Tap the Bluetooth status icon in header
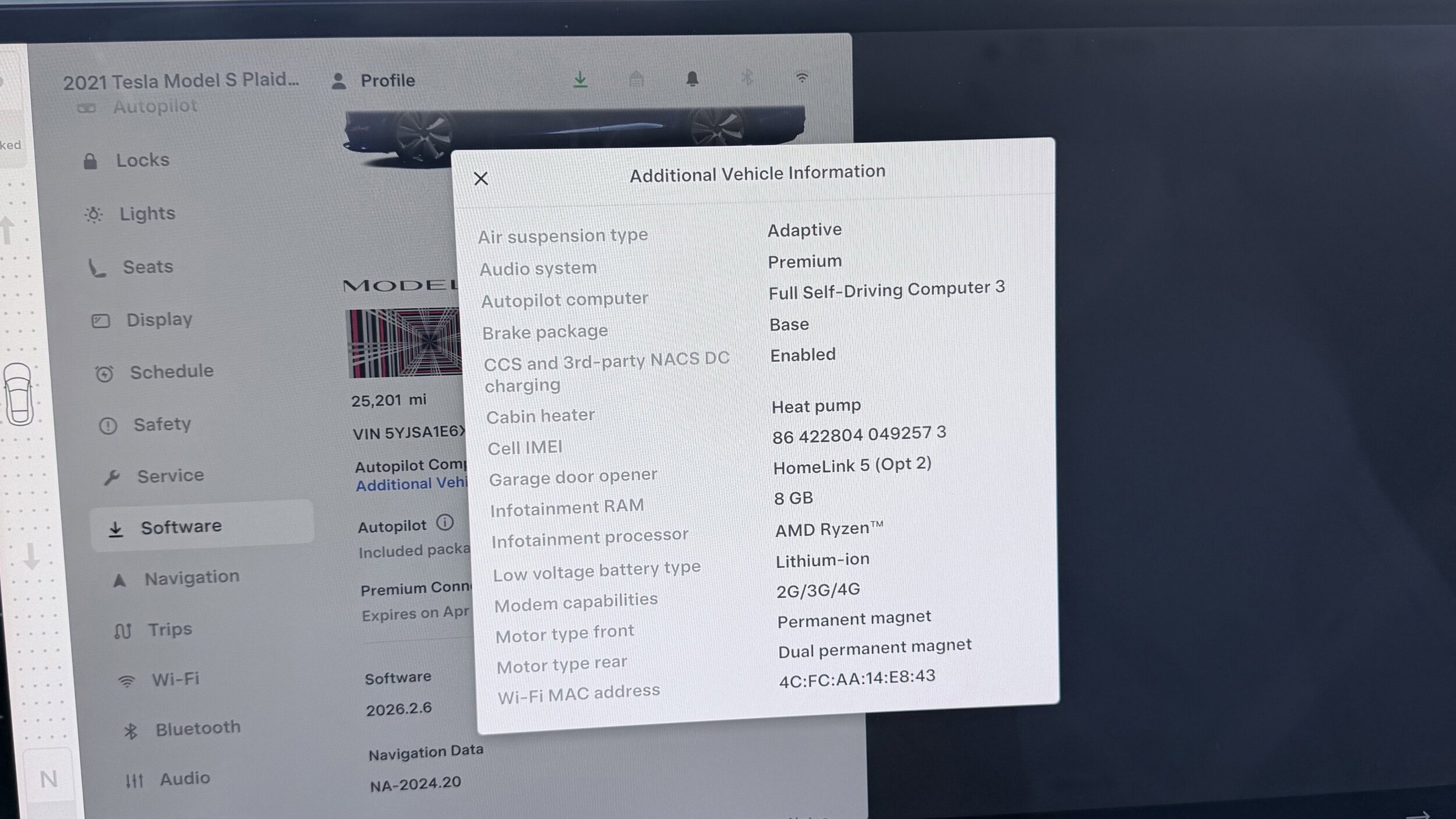Viewport: 1456px width, 819px height. (x=747, y=77)
